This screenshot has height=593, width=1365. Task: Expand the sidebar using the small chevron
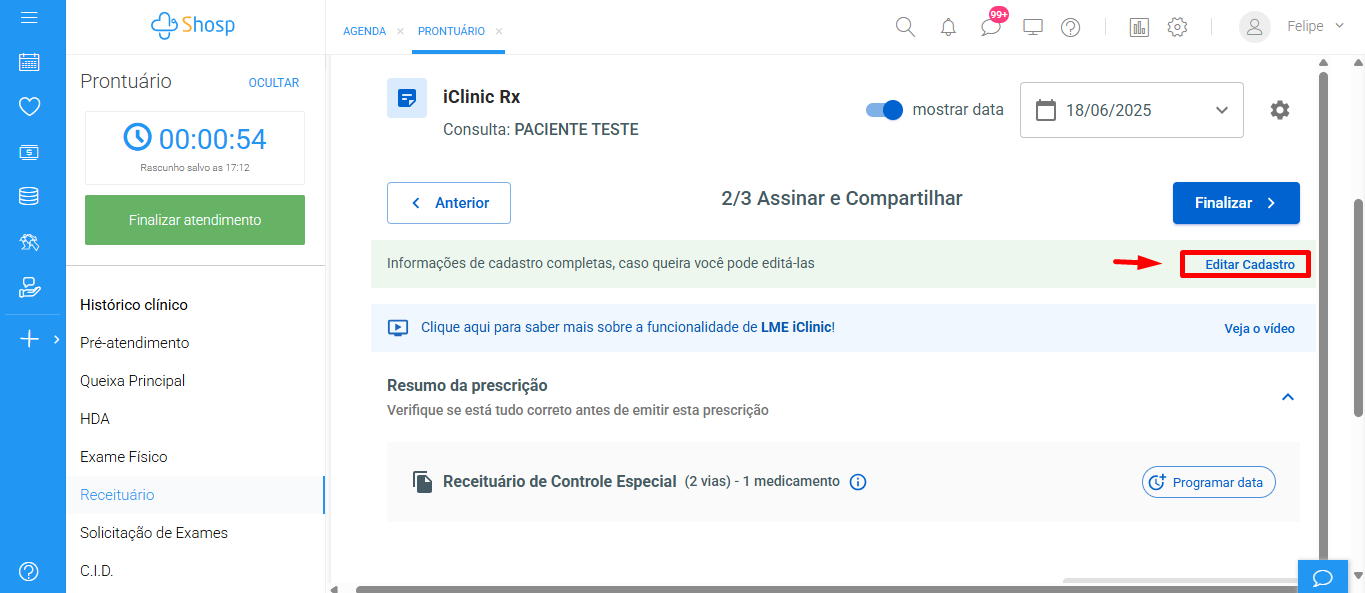(x=57, y=339)
